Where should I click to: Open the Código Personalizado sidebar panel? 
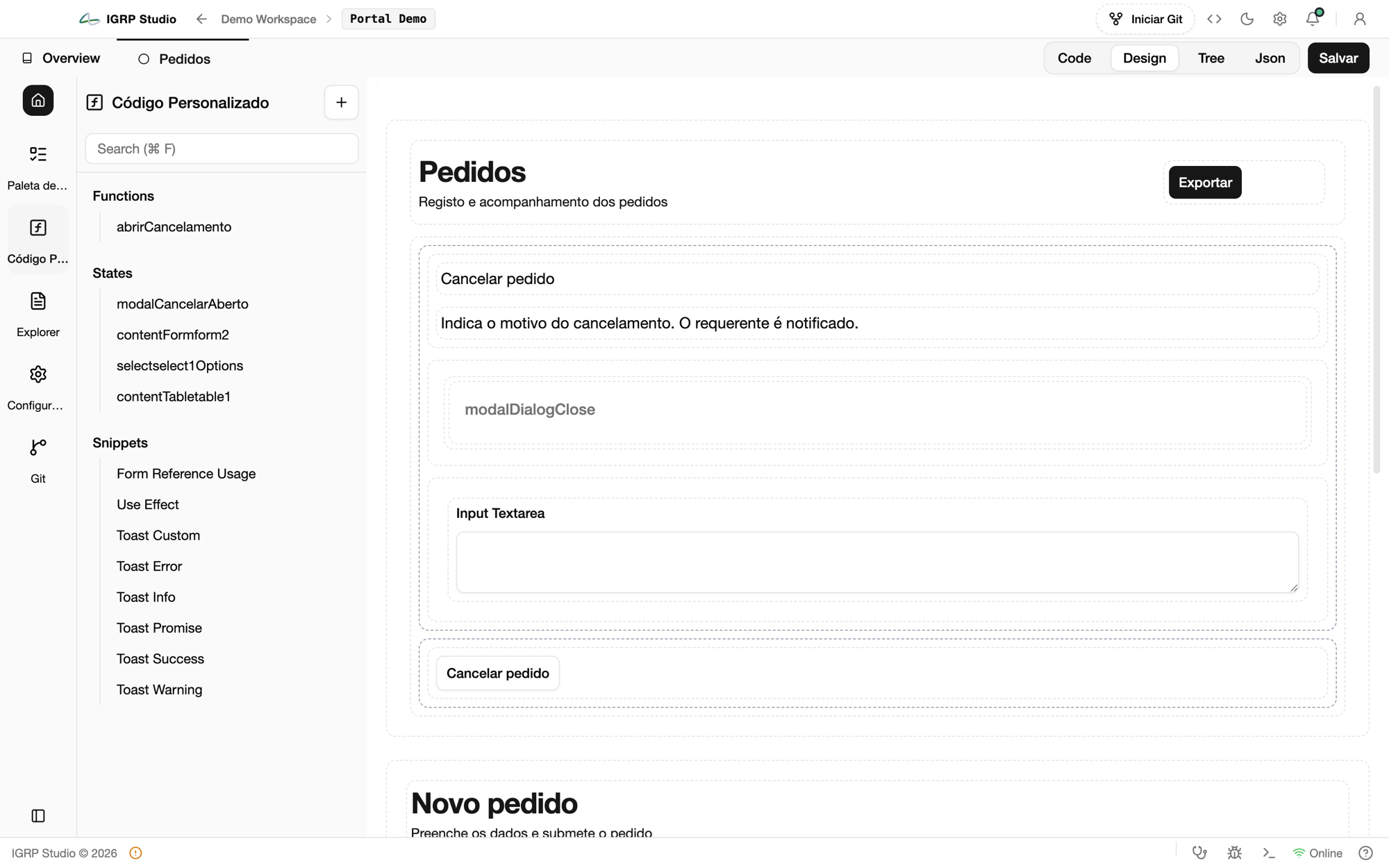[x=38, y=241]
